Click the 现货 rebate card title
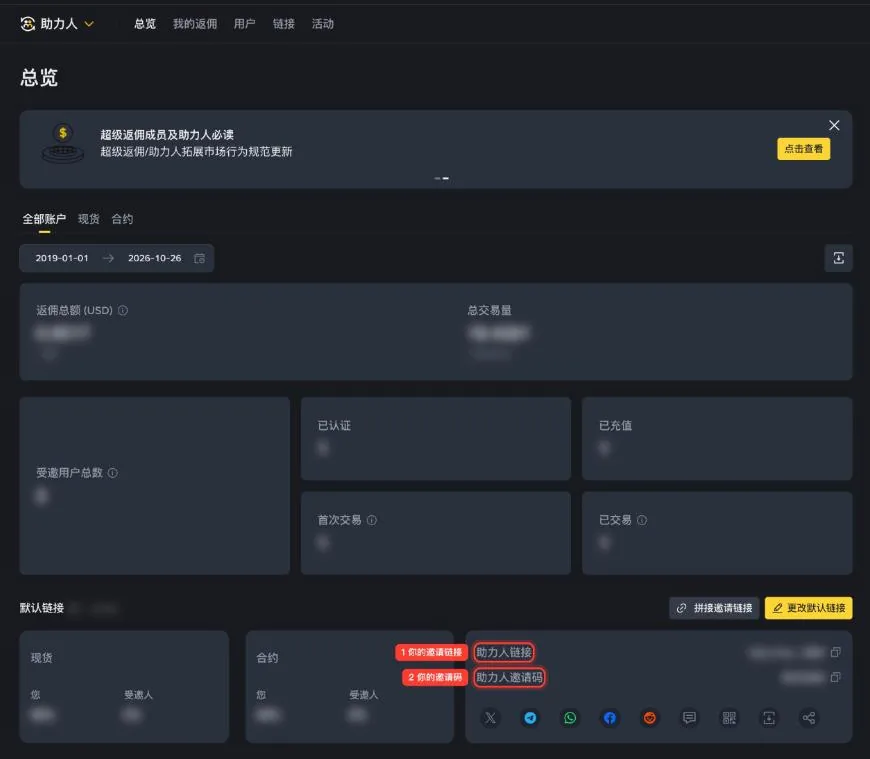Image resolution: width=870 pixels, height=759 pixels. pos(42,658)
